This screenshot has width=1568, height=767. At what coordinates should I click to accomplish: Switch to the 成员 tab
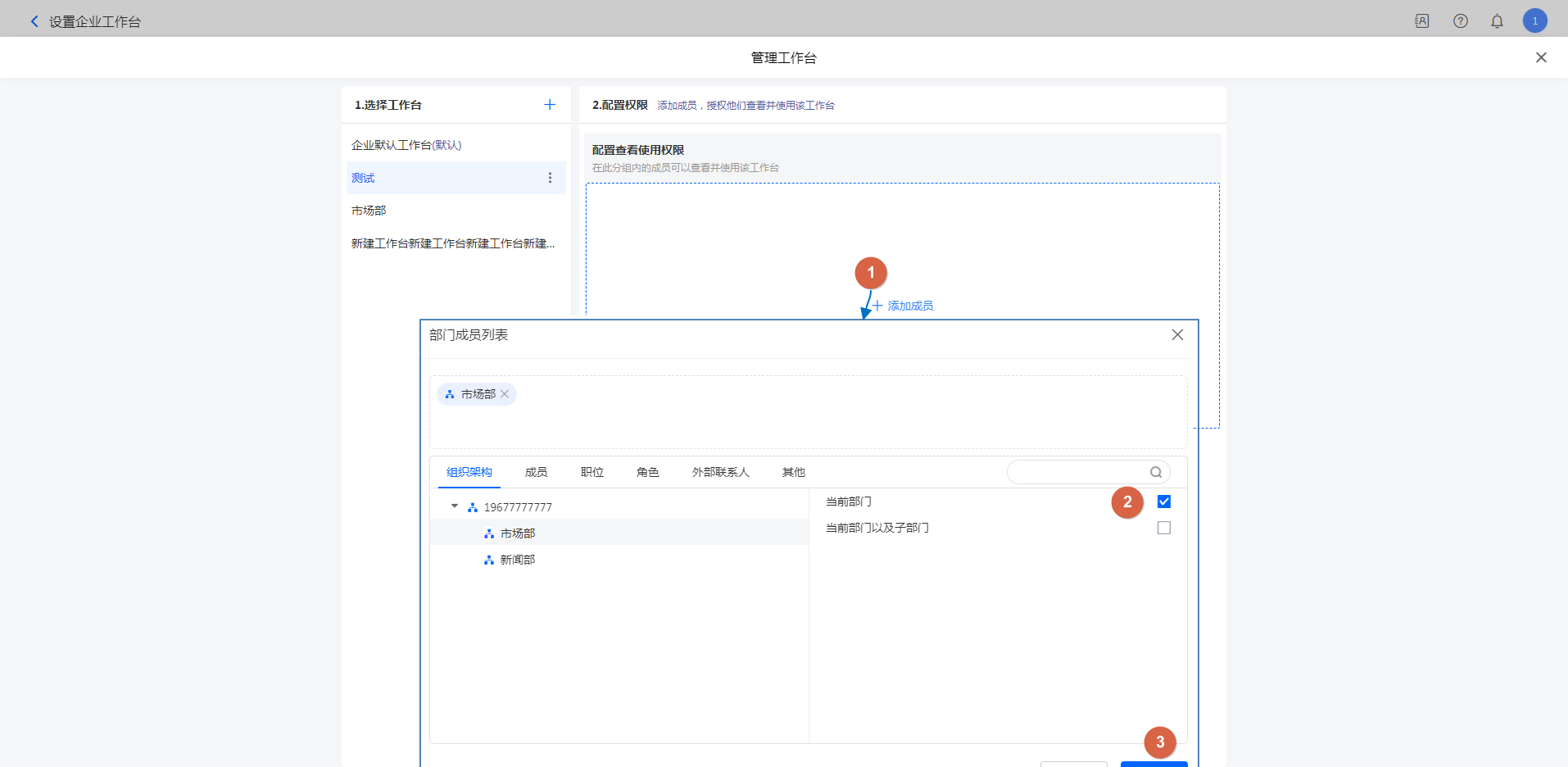pyautogui.click(x=536, y=472)
